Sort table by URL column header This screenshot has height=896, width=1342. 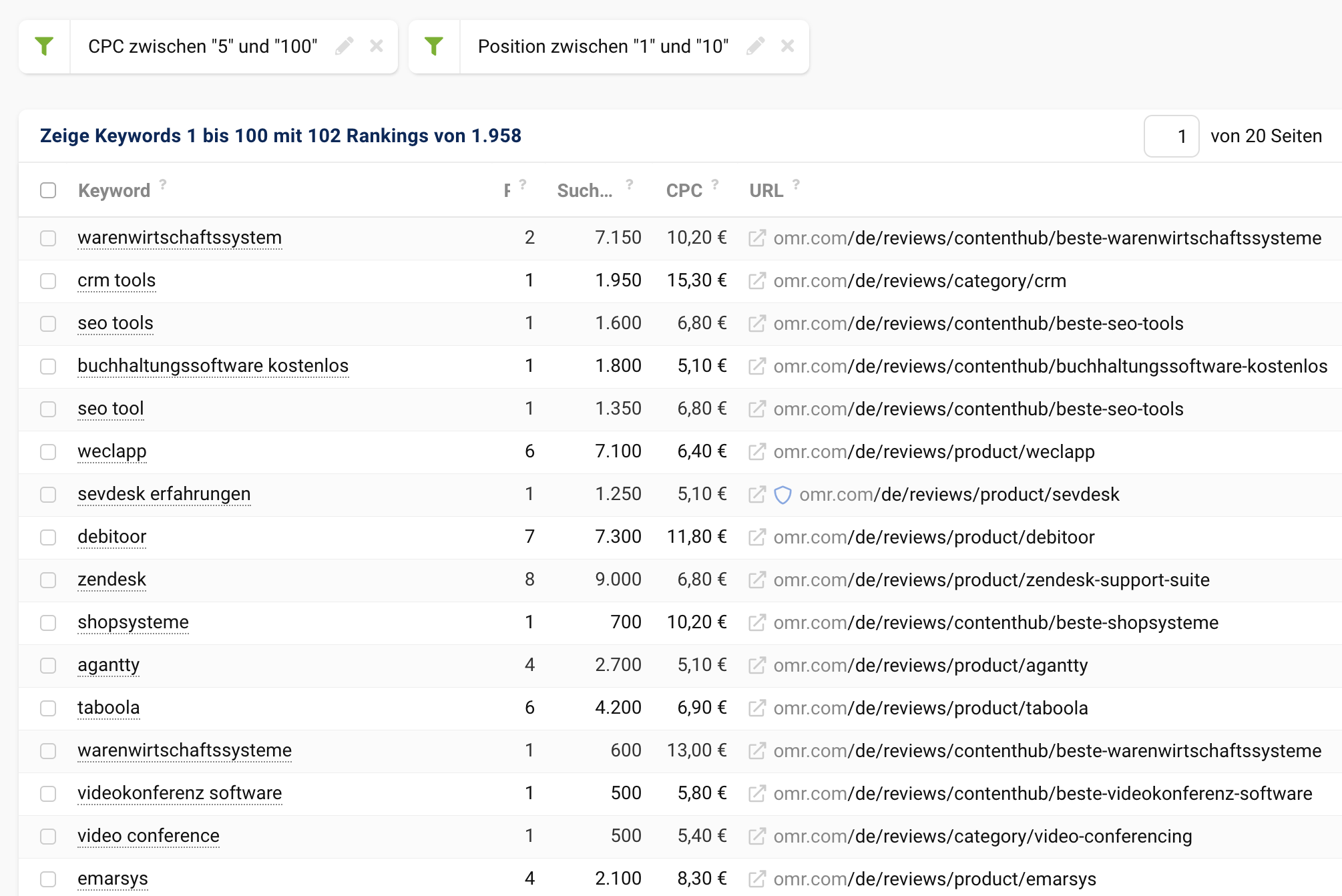(766, 191)
